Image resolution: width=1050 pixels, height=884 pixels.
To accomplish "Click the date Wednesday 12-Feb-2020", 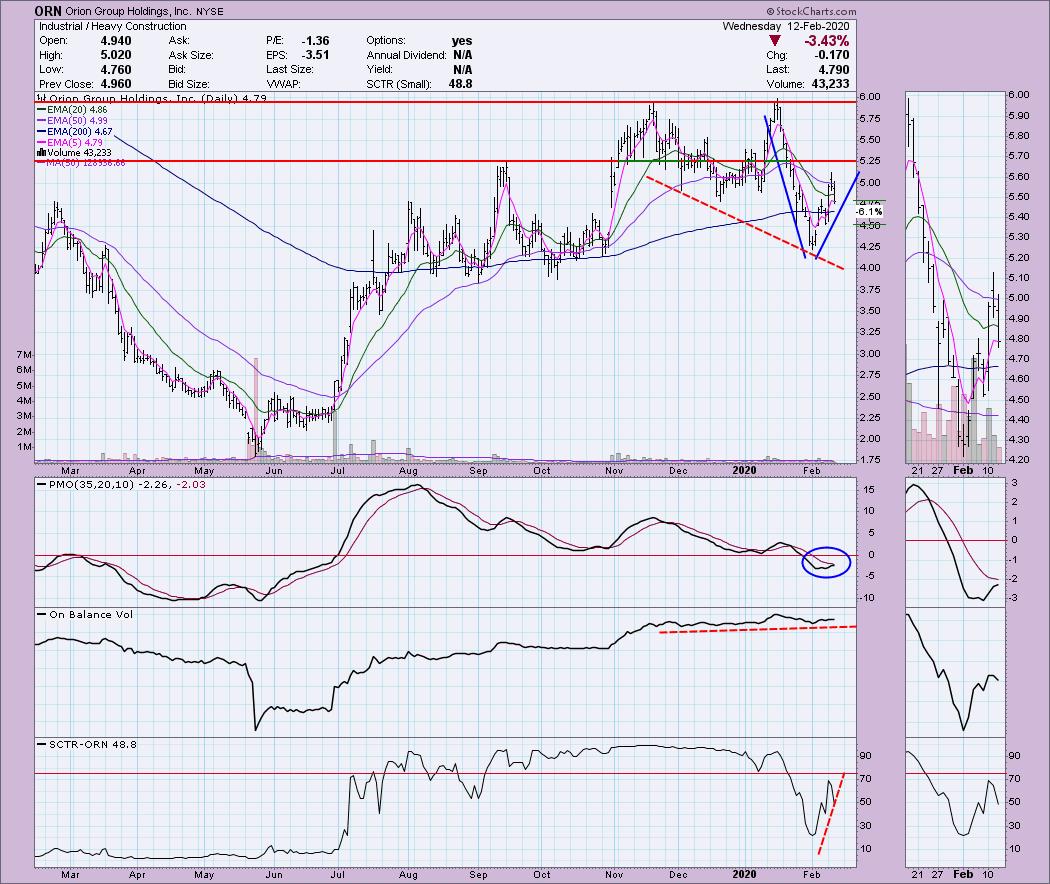I will tap(786, 26).
